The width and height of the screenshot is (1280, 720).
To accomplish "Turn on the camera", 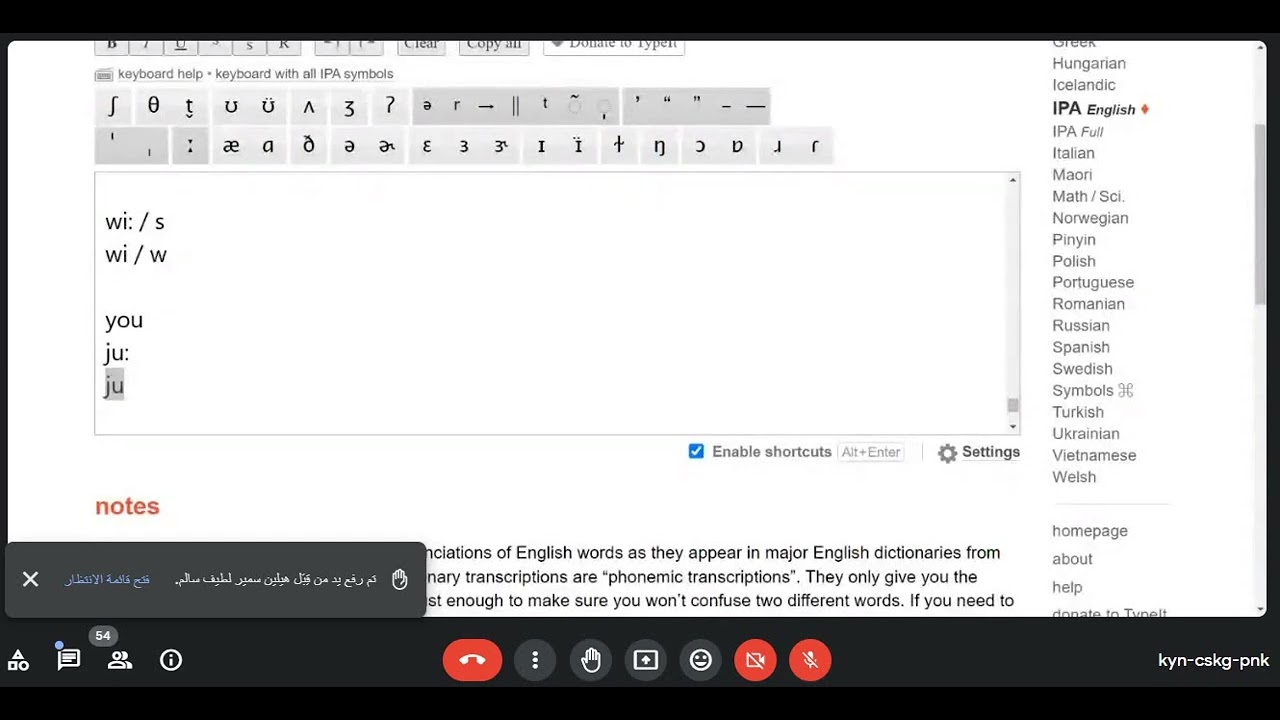I will [x=755, y=660].
